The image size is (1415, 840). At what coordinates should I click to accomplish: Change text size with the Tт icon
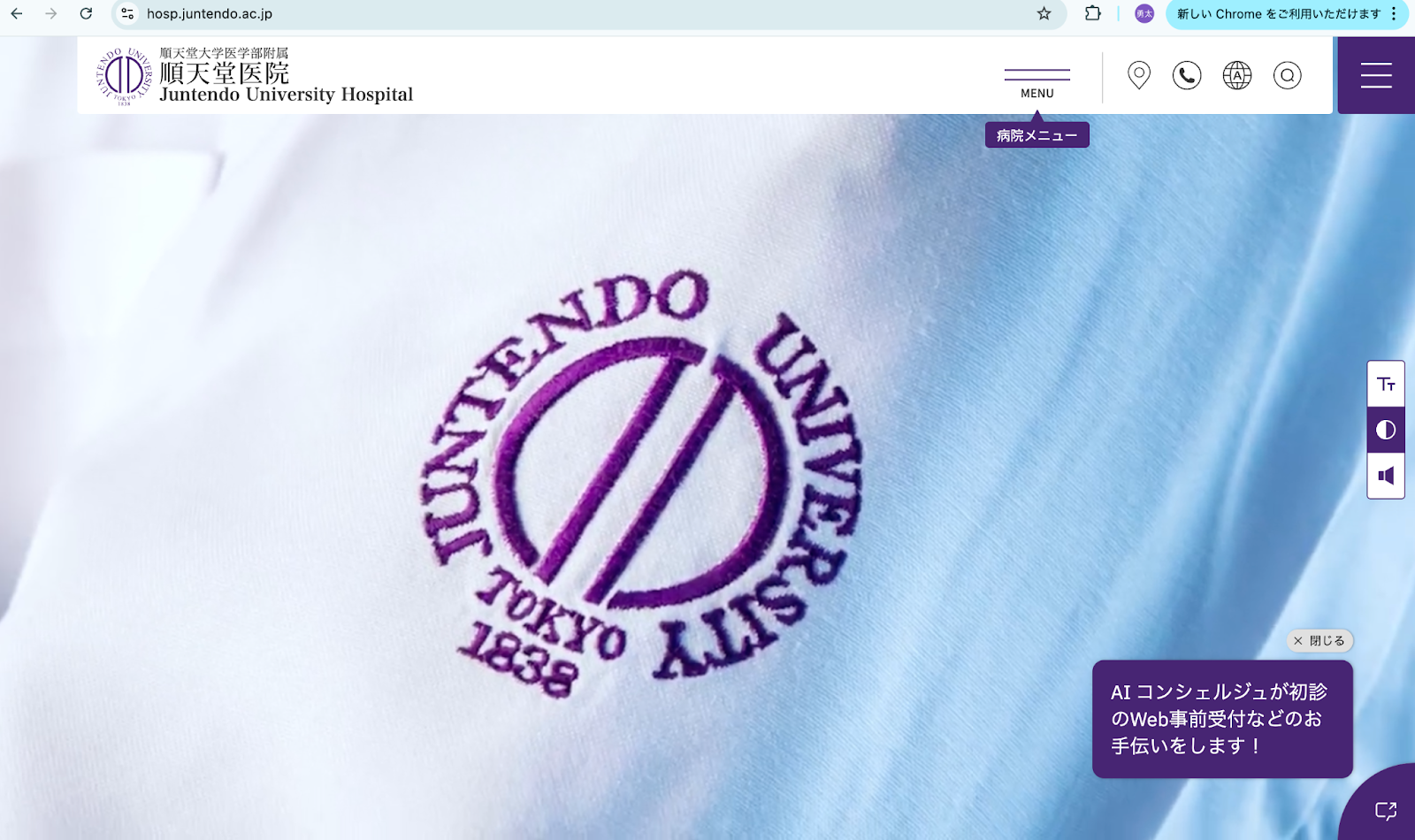click(1386, 384)
